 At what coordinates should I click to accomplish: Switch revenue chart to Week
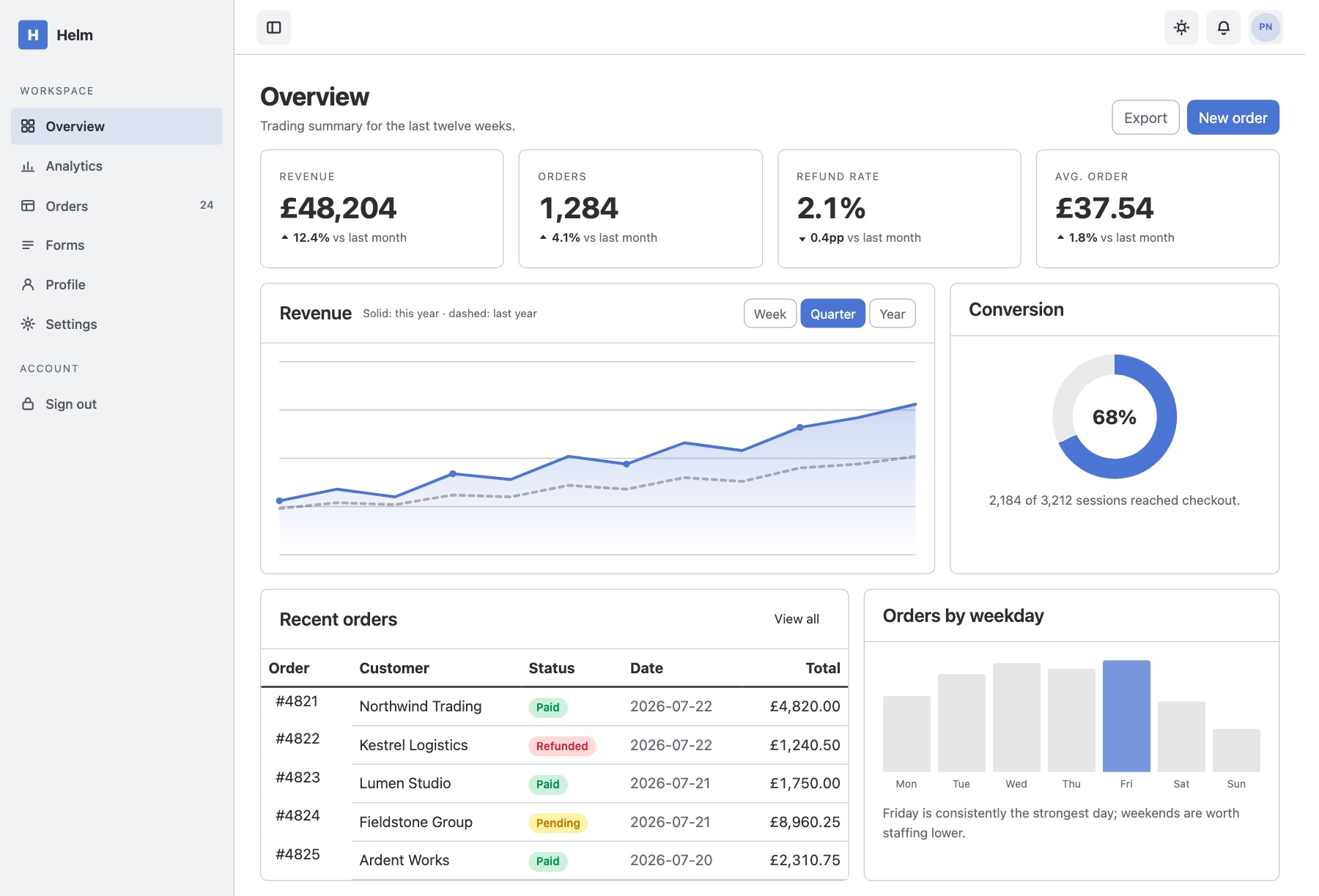770,314
